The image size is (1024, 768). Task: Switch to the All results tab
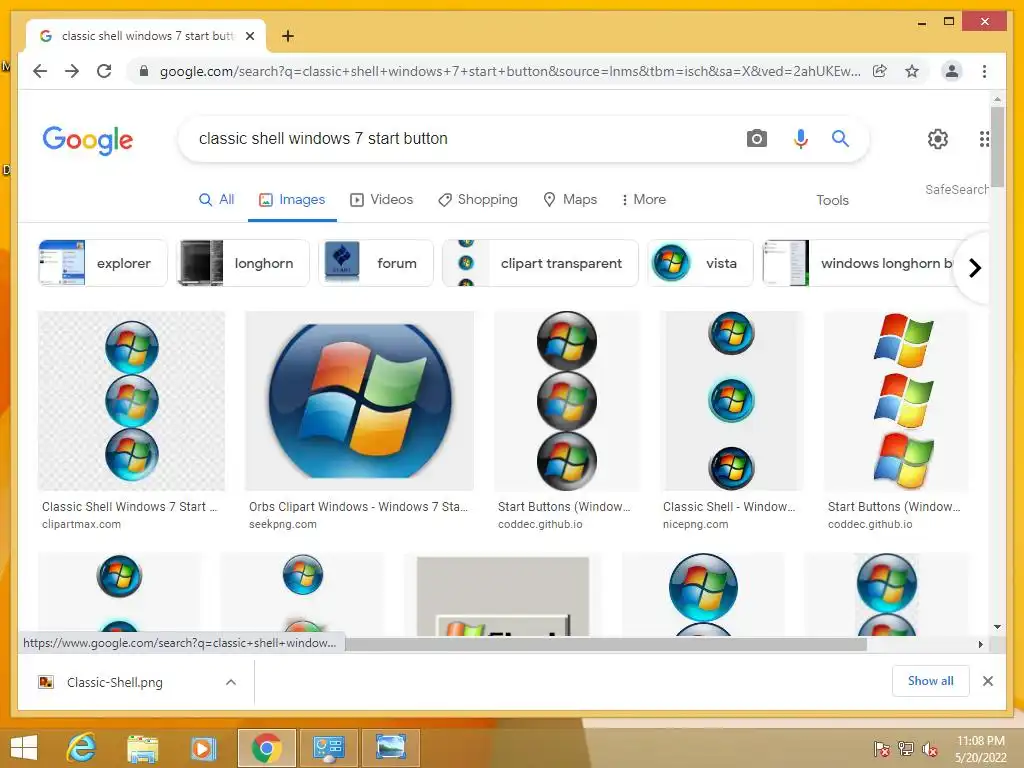(x=217, y=199)
